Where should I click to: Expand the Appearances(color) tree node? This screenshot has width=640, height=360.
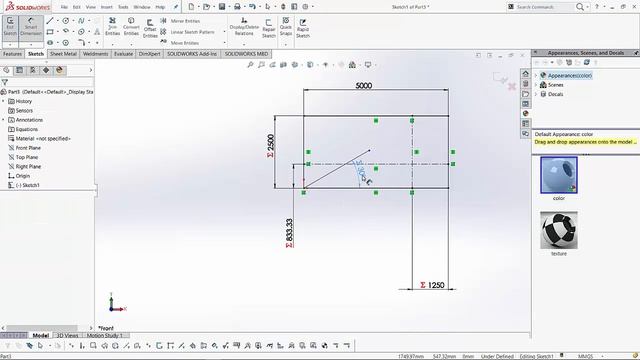pos(536,76)
